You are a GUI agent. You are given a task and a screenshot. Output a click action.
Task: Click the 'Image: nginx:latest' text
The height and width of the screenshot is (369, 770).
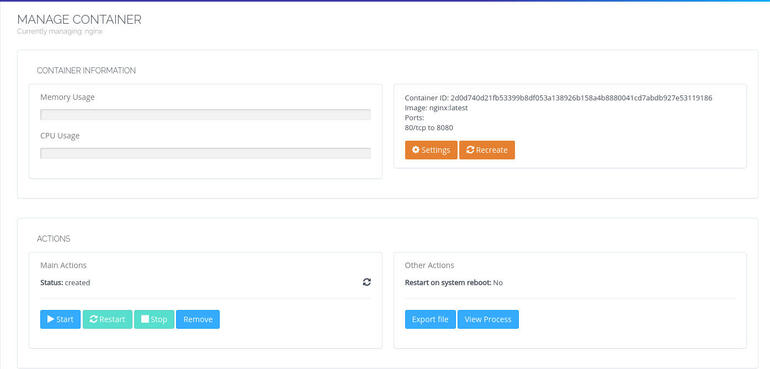tap(436, 108)
